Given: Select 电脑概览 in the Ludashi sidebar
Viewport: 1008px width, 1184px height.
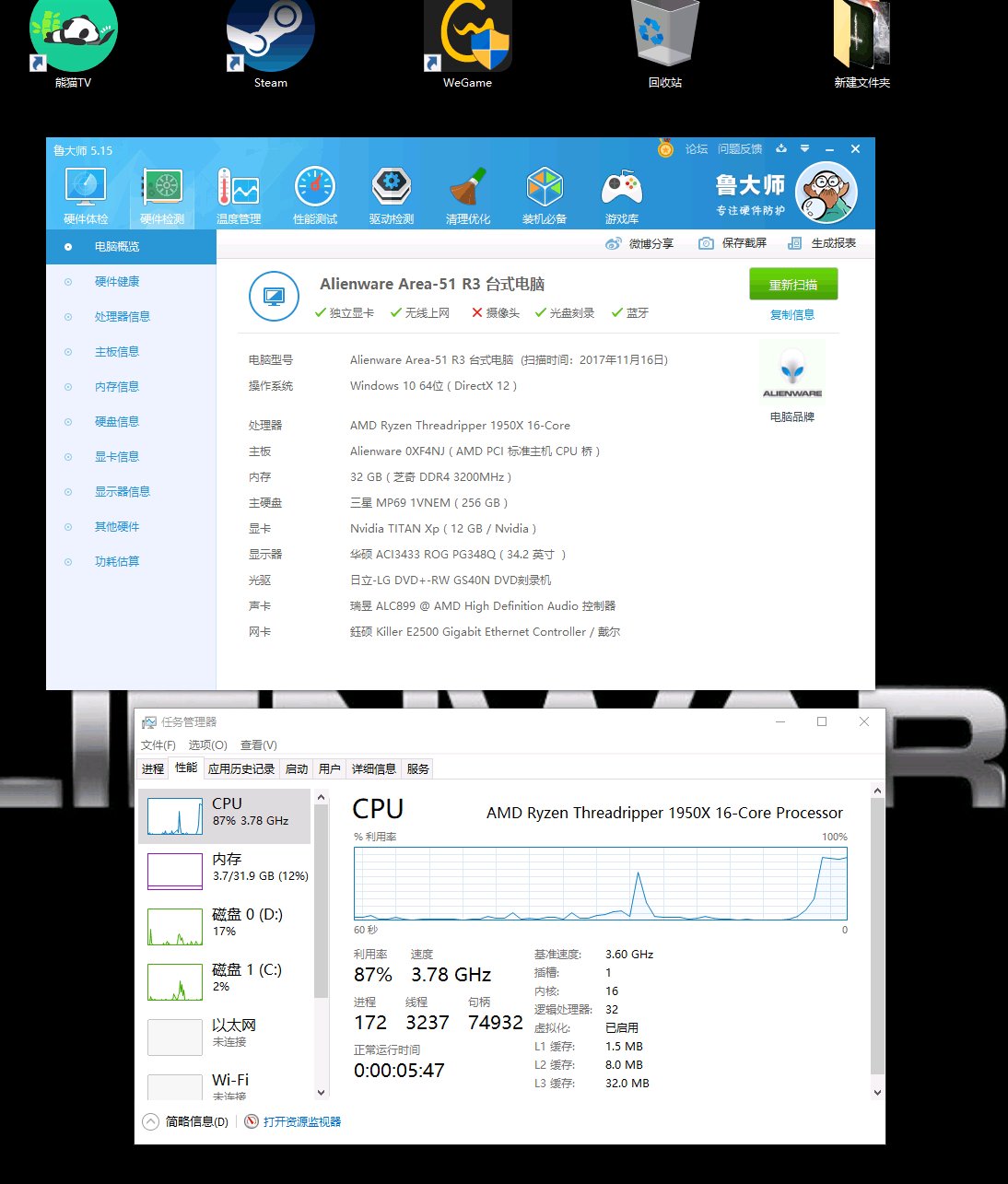Looking at the screenshot, I should (131, 247).
